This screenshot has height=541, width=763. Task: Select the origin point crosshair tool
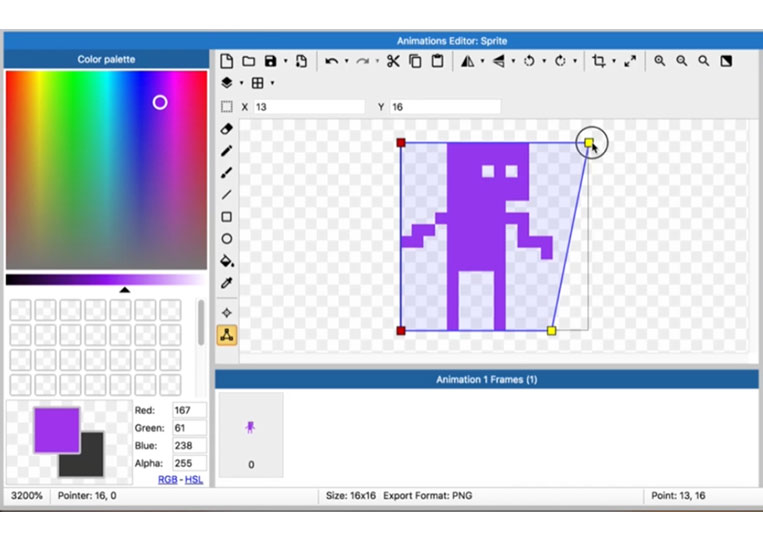[x=227, y=313]
